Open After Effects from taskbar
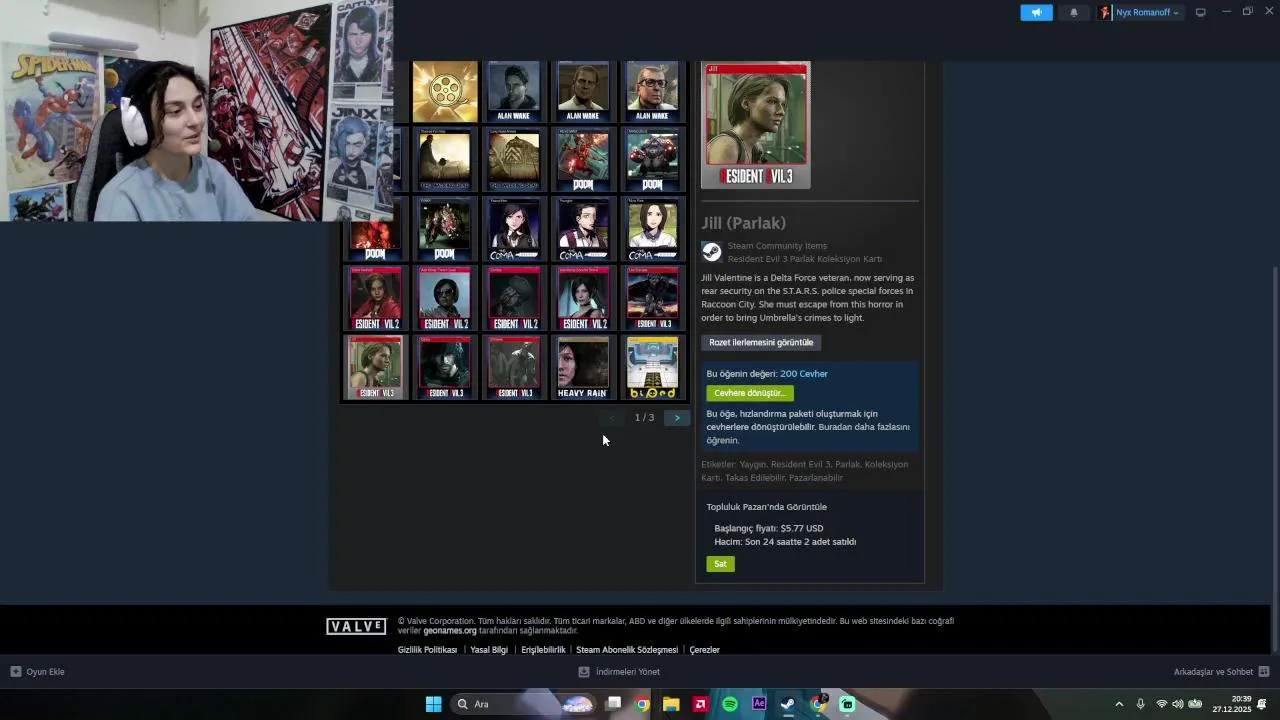1280x720 pixels. (x=759, y=704)
